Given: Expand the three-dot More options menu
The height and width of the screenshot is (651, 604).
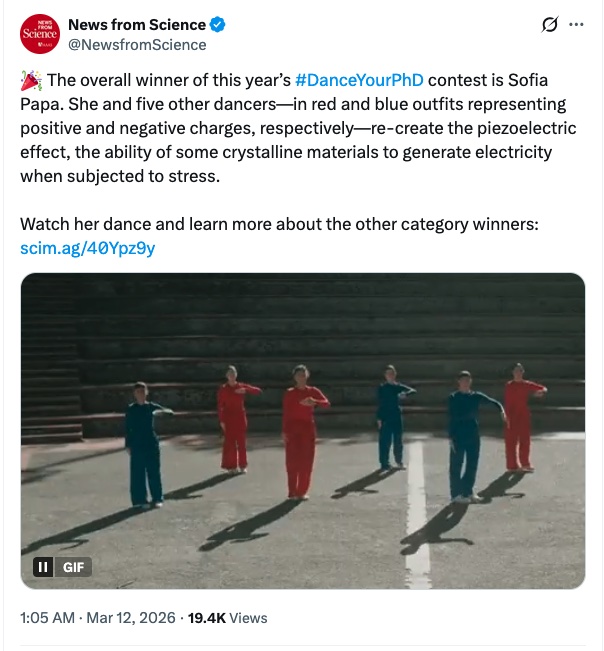Looking at the screenshot, I should pyautogui.click(x=576, y=26).
